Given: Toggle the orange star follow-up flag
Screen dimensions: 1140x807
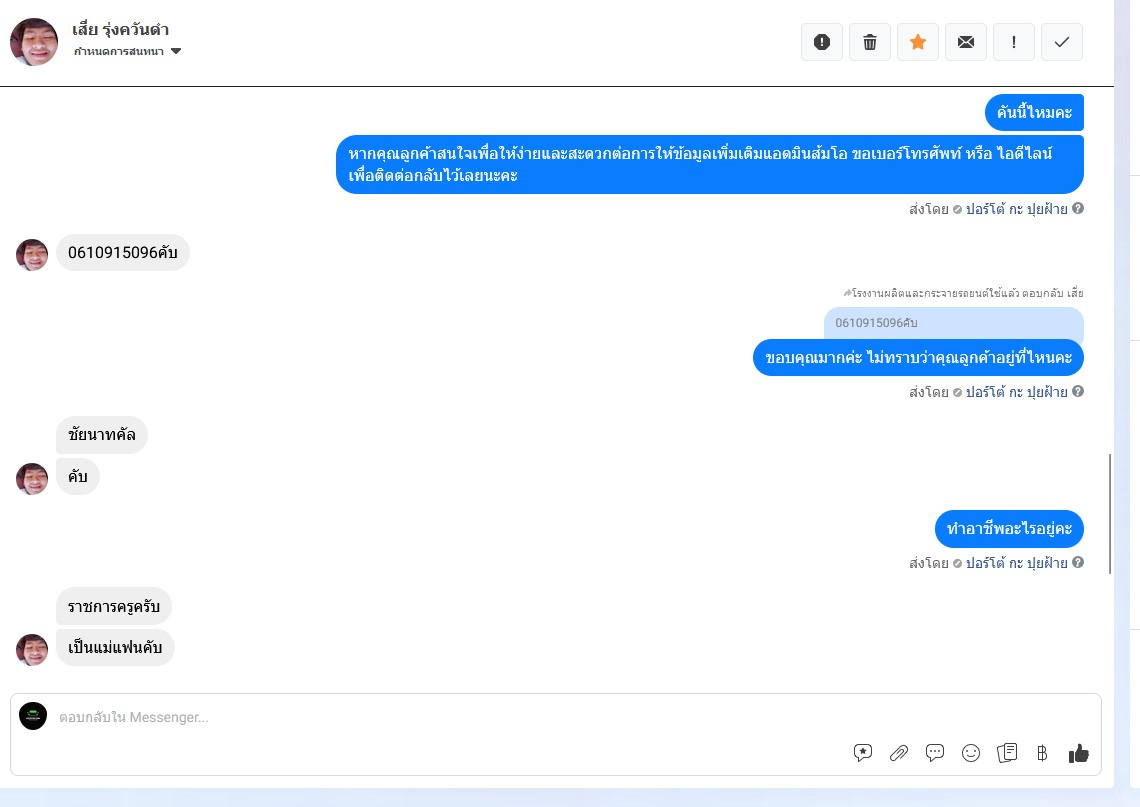Looking at the screenshot, I should click(x=918, y=42).
